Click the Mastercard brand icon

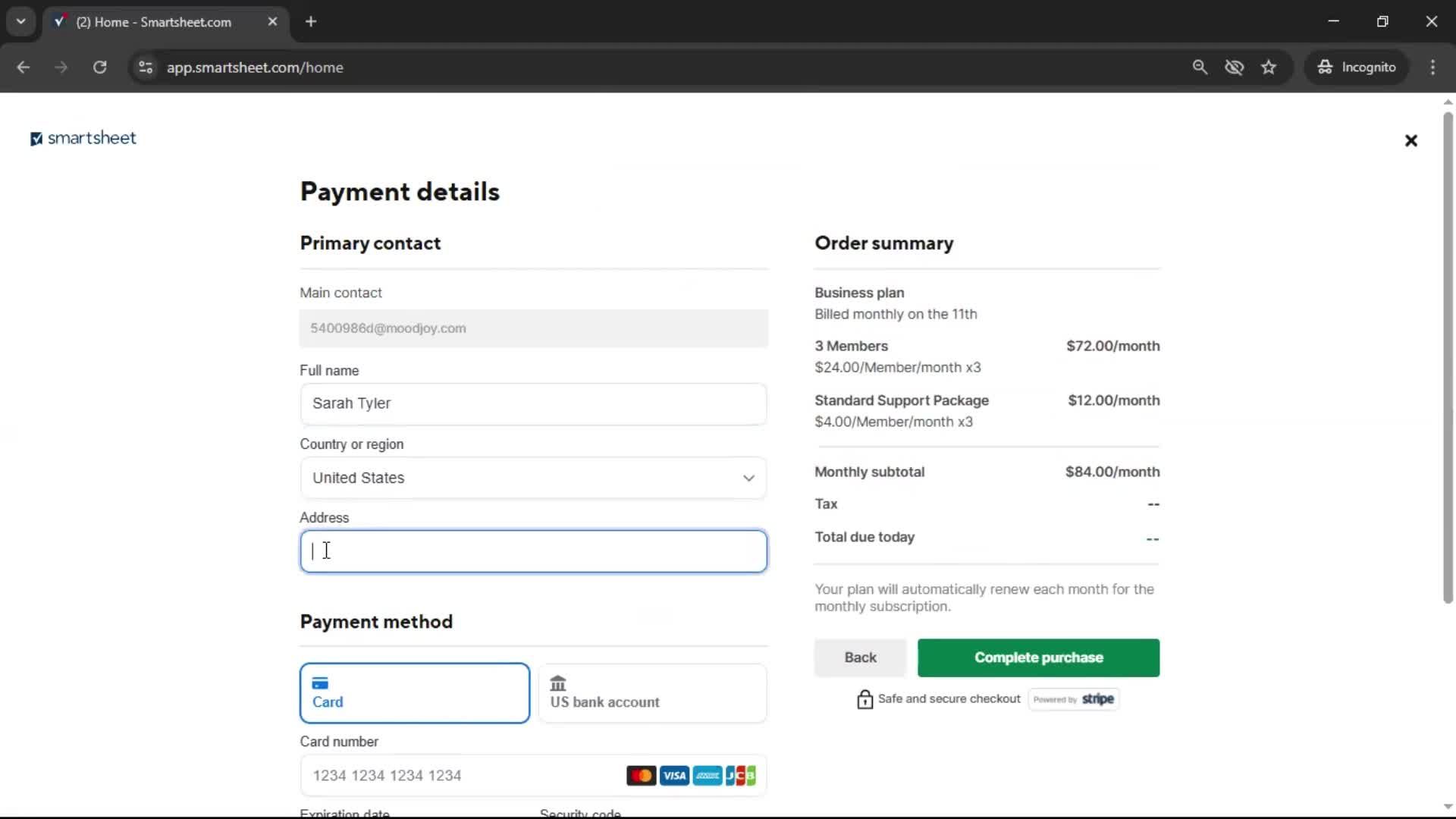[x=641, y=775]
